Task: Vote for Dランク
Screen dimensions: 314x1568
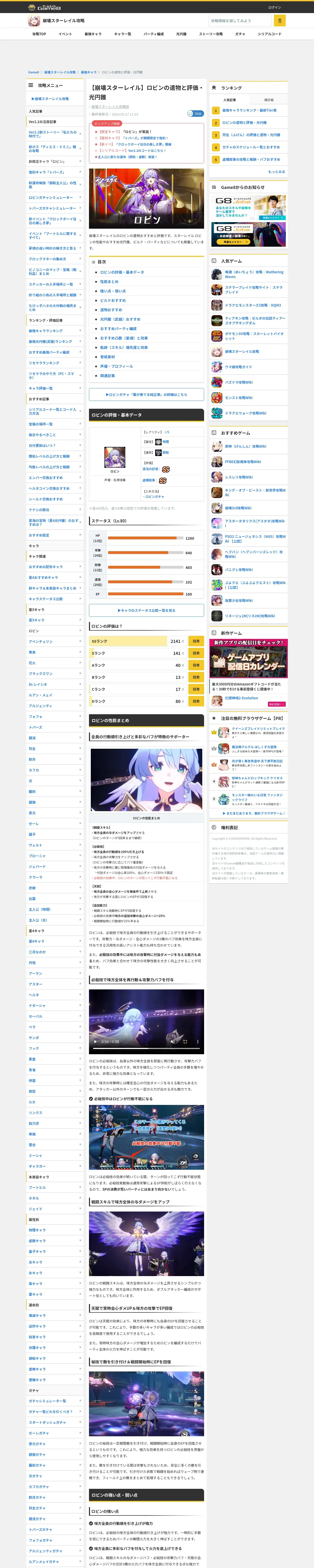Action: point(196,701)
